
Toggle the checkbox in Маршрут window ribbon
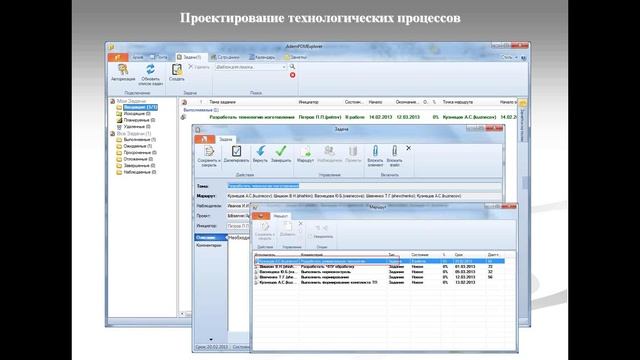click(310, 236)
